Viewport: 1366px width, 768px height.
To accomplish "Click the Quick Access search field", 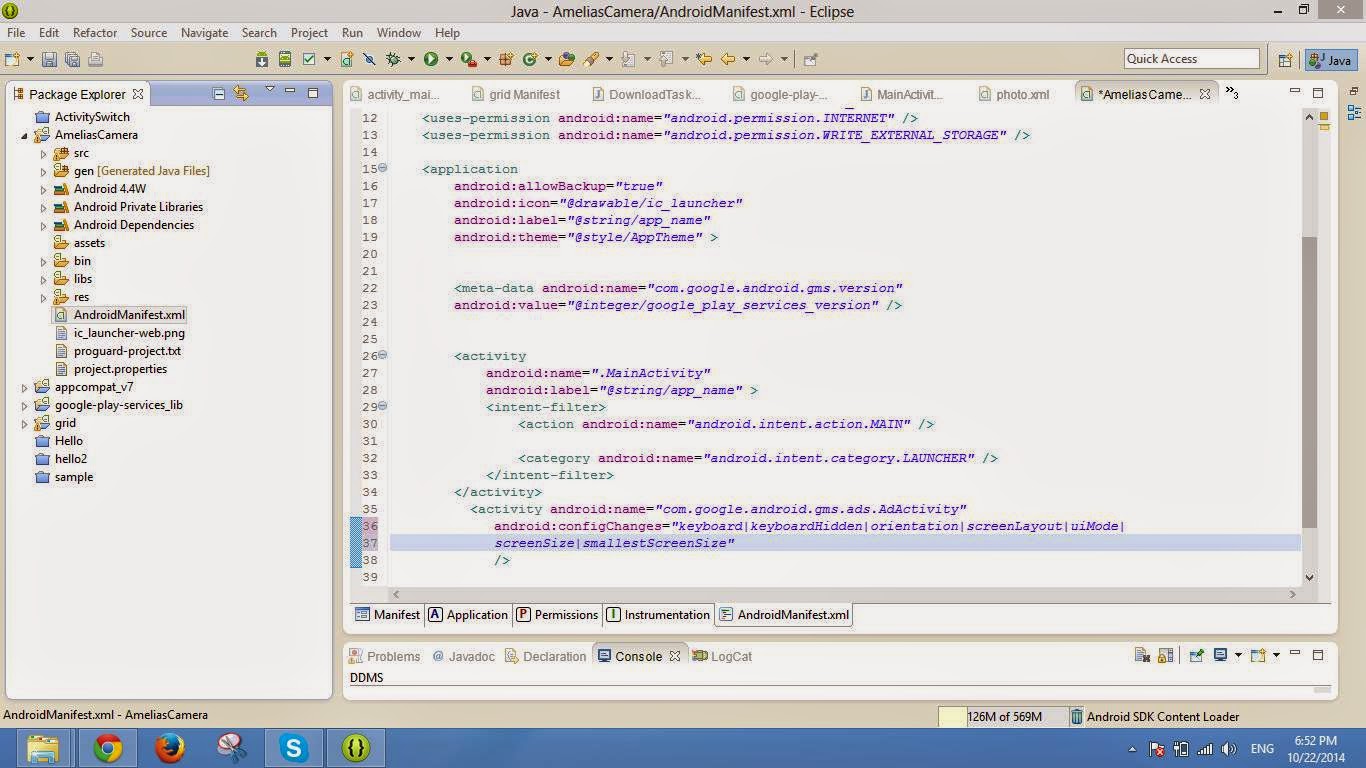I will point(1191,59).
